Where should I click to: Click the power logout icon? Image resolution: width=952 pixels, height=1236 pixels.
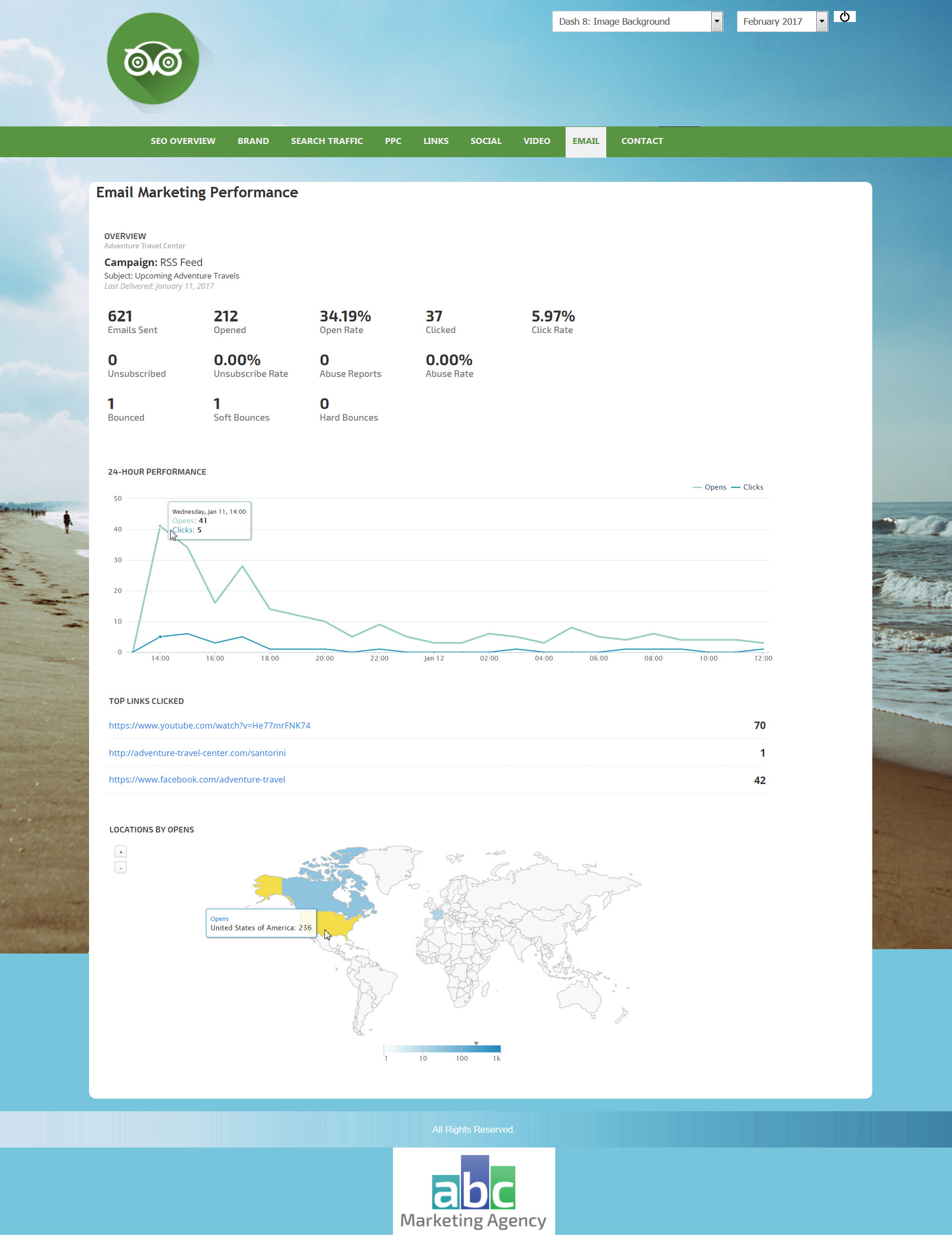pos(844,17)
